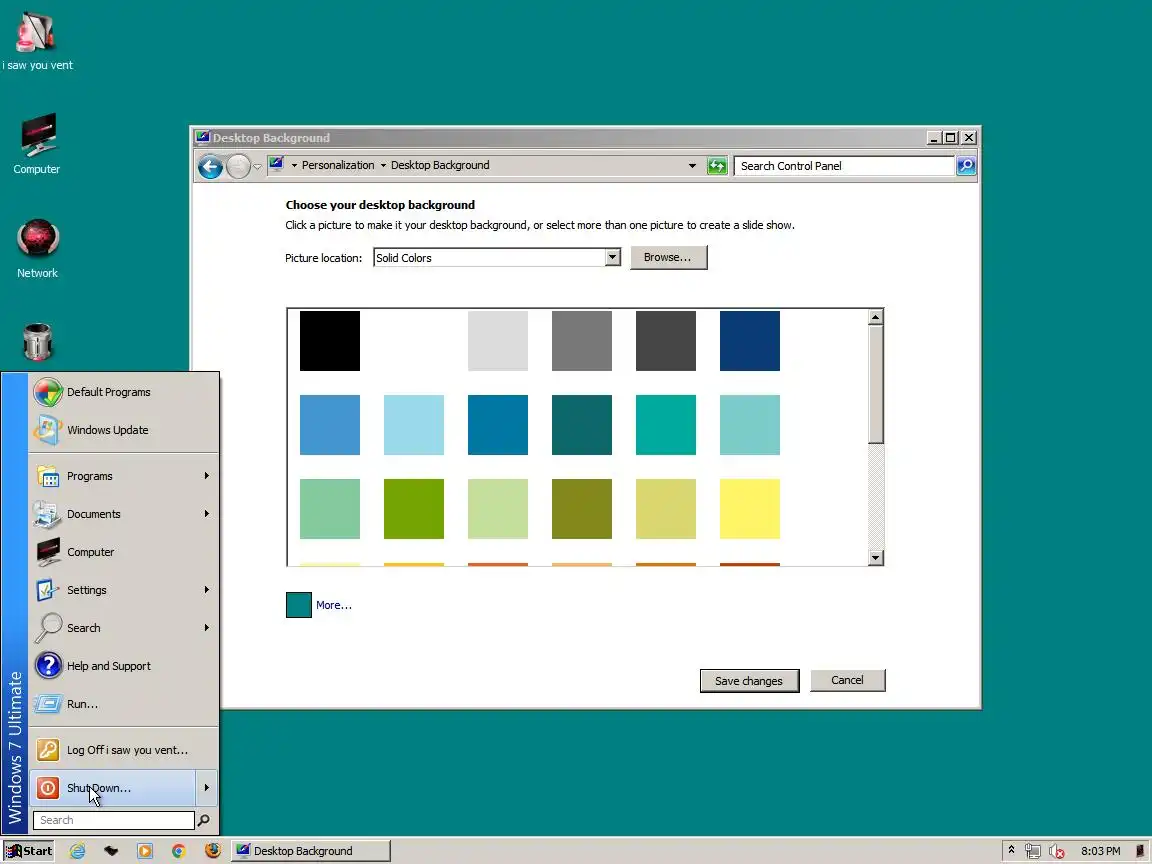Launch Firefox from the taskbar
The image size is (1152, 864).
(212, 850)
